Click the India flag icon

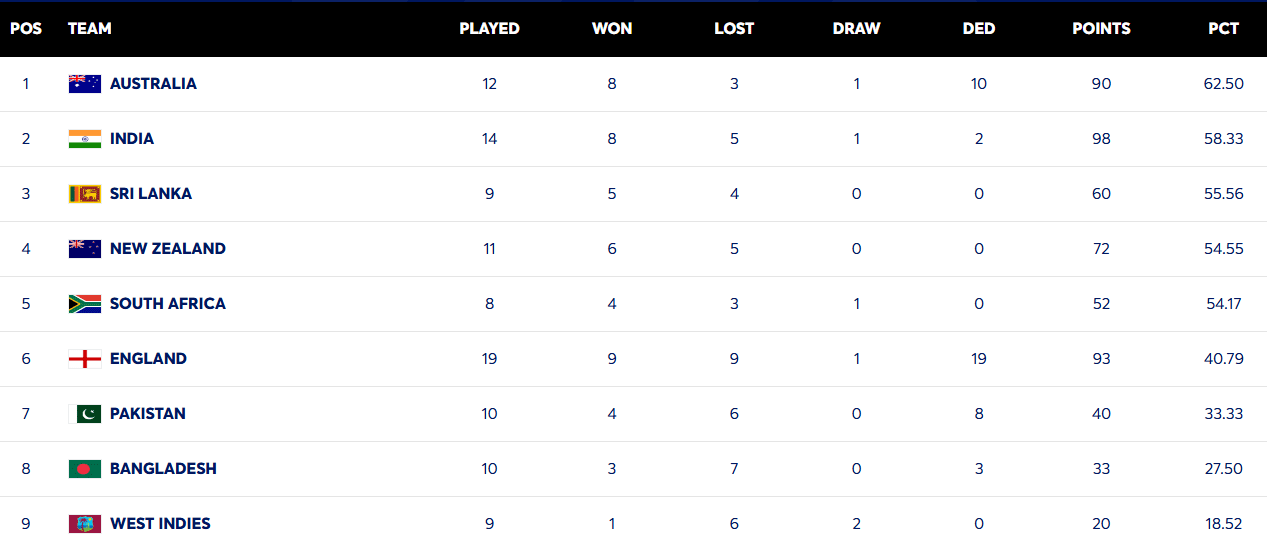(x=85, y=139)
